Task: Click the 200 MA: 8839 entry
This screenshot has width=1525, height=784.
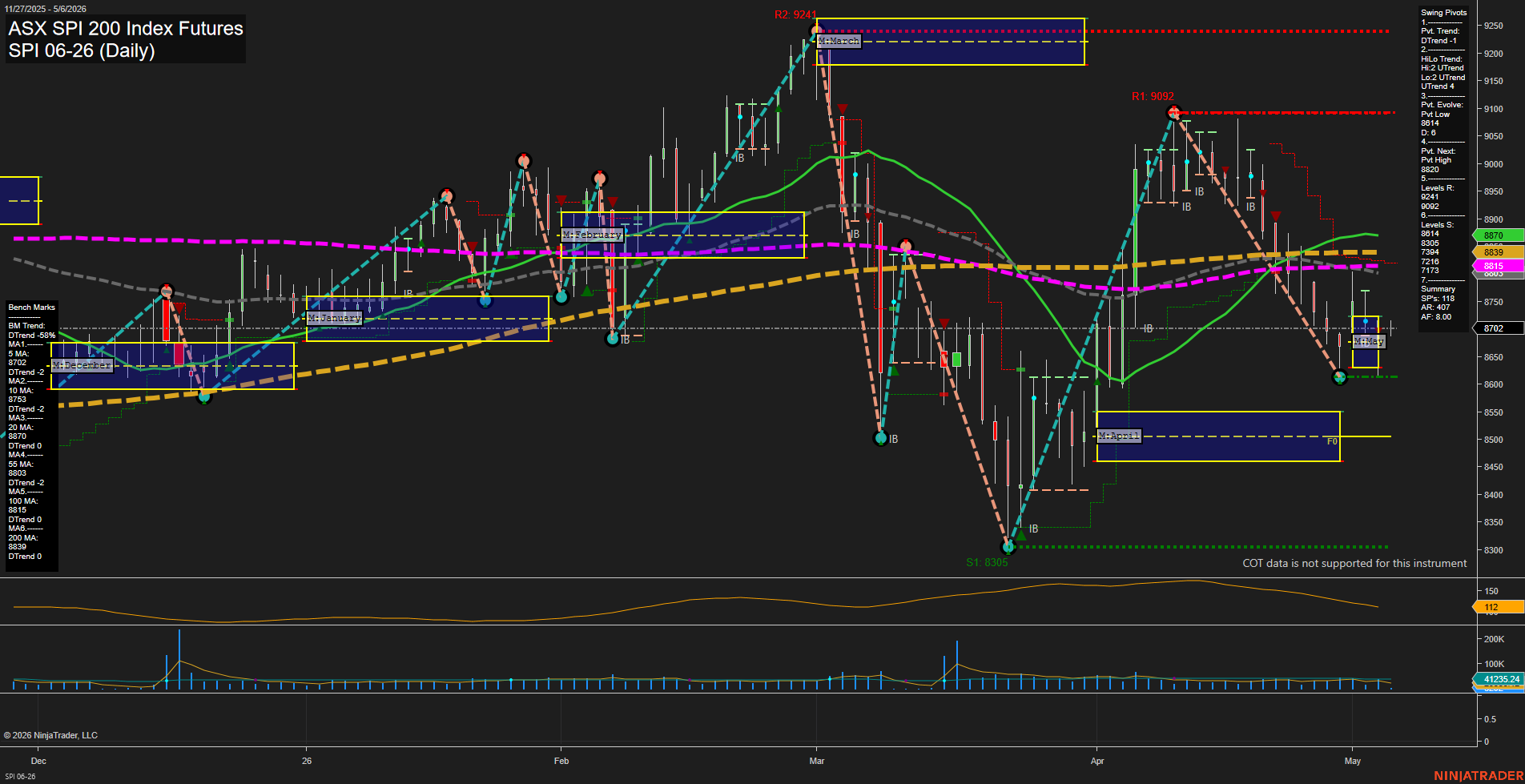Action: point(22,542)
